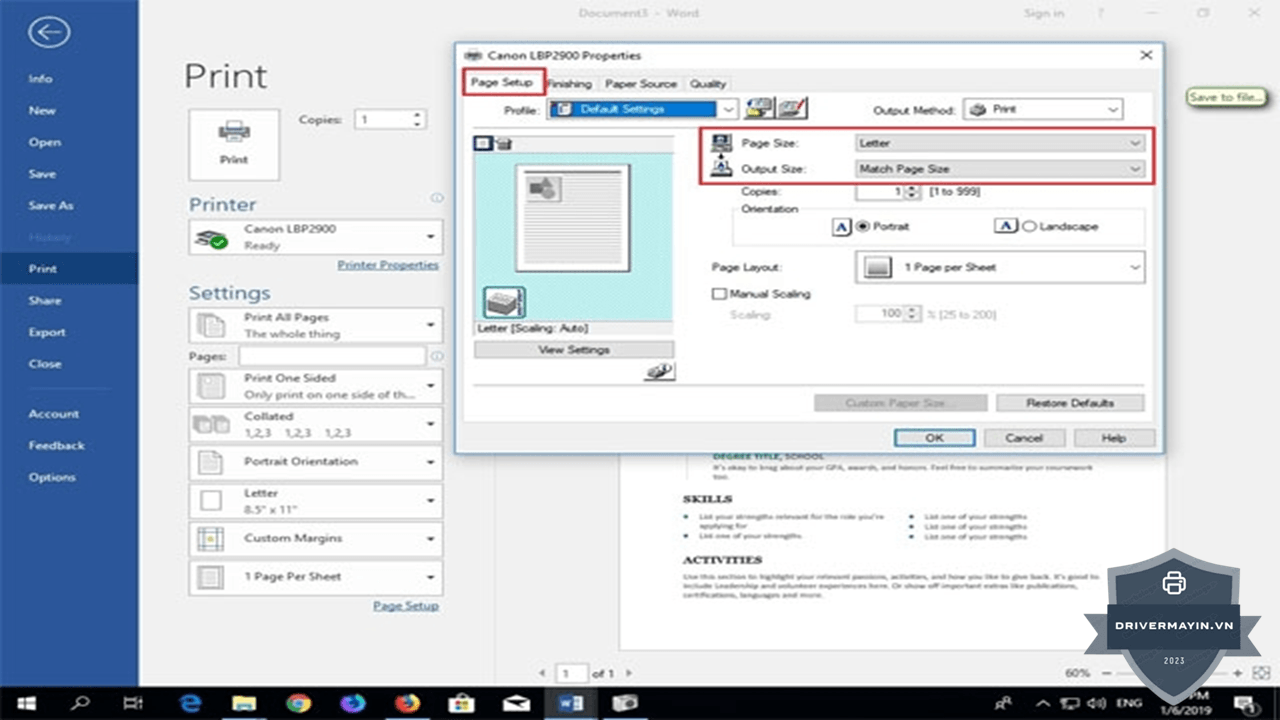Viewport: 1280px width, 720px height.
Task: Click the Restore Defaults button
Action: click(1070, 403)
